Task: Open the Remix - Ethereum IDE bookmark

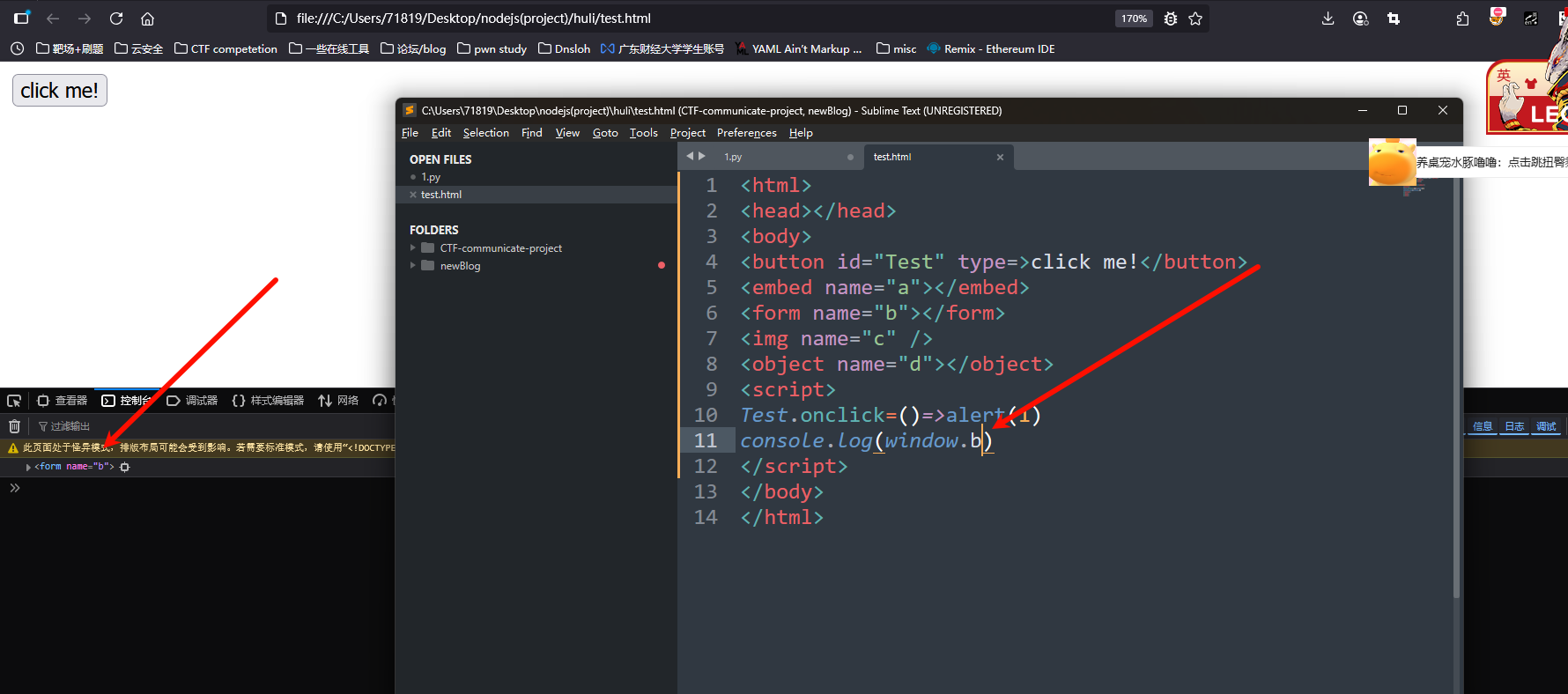Action: tap(990, 48)
